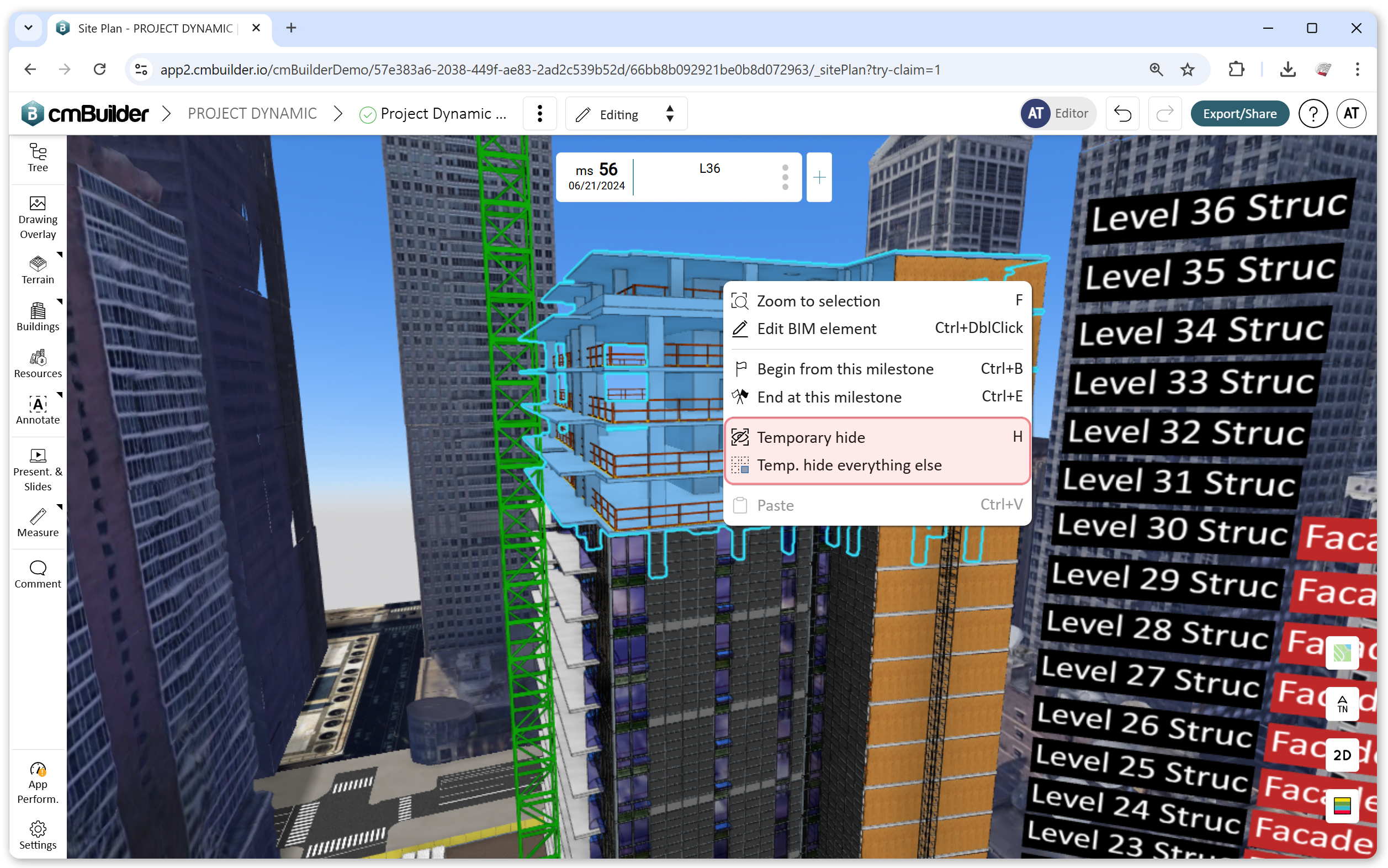The image size is (1388, 868).
Task: Expand the Annotate tool flyout arrow
Action: click(x=59, y=394)
